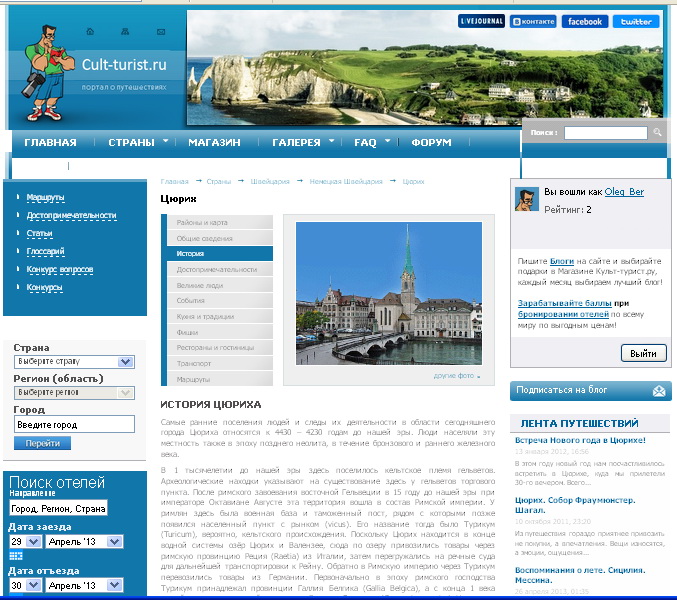677x600 pixels.
Task: Click the Перейти button
Action: [x=42, y=443]
